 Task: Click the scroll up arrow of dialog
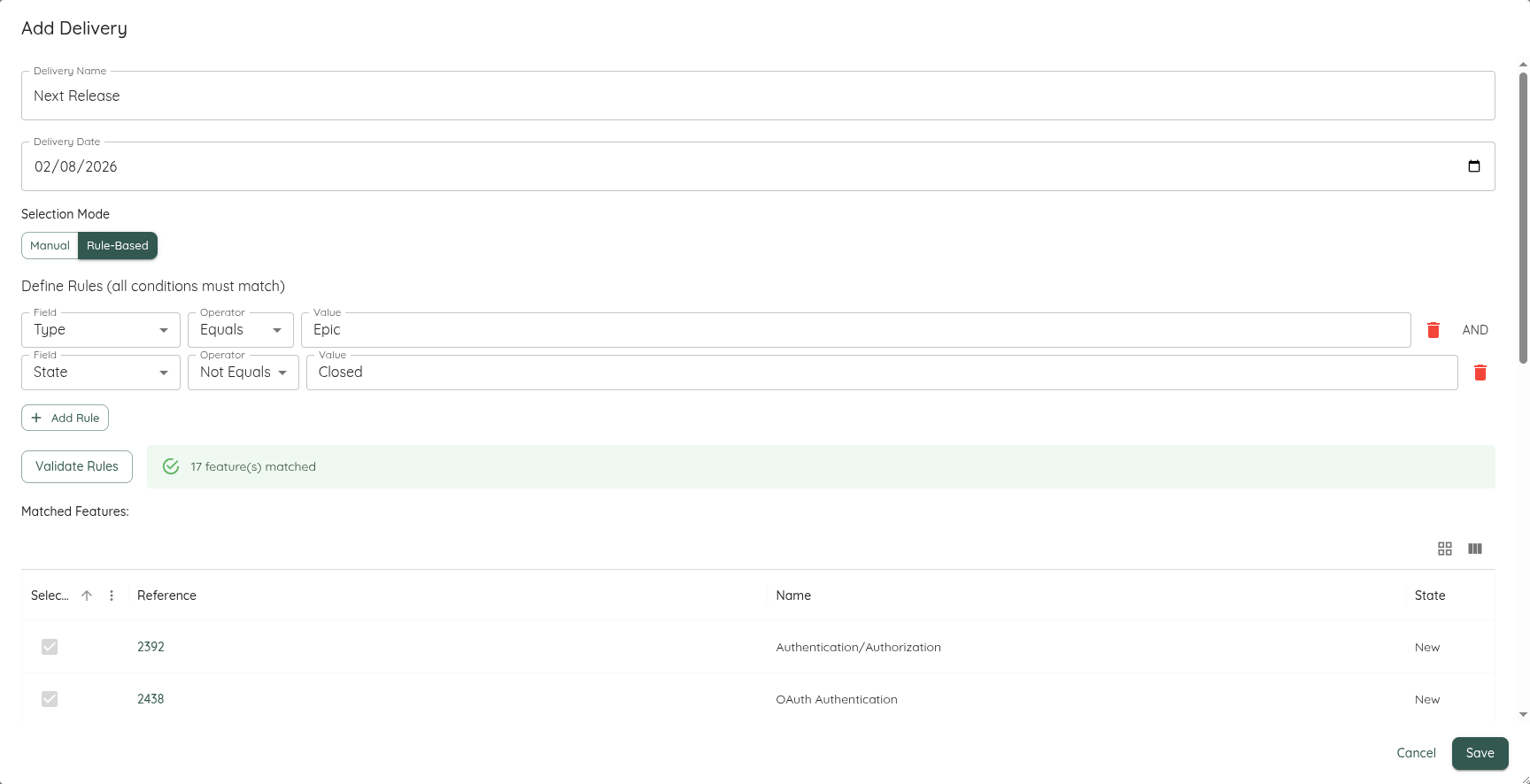1523,65
